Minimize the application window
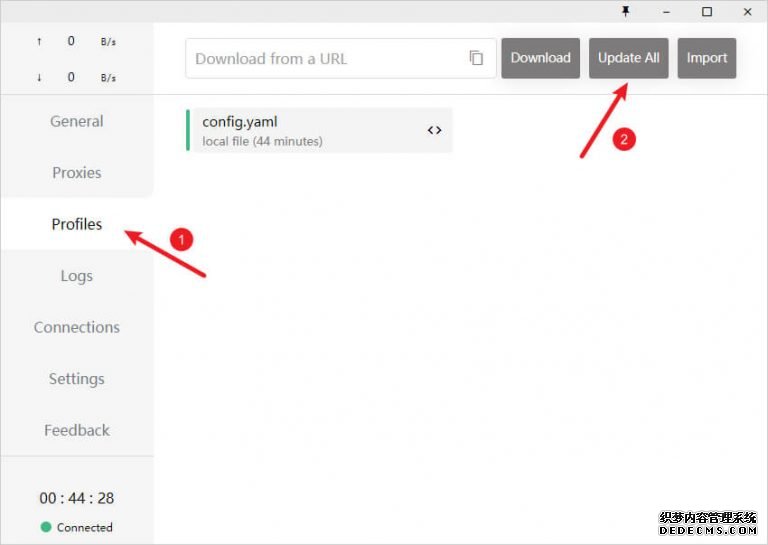 pos(666,11)
